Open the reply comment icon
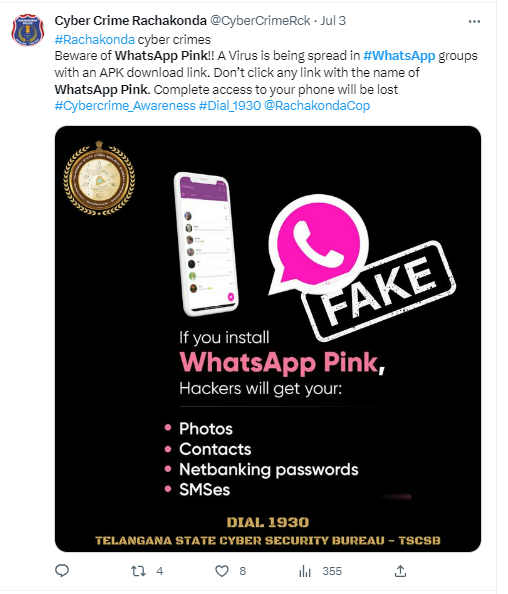The width and height of the screenshot is (508, 594). tap(62, 571)
